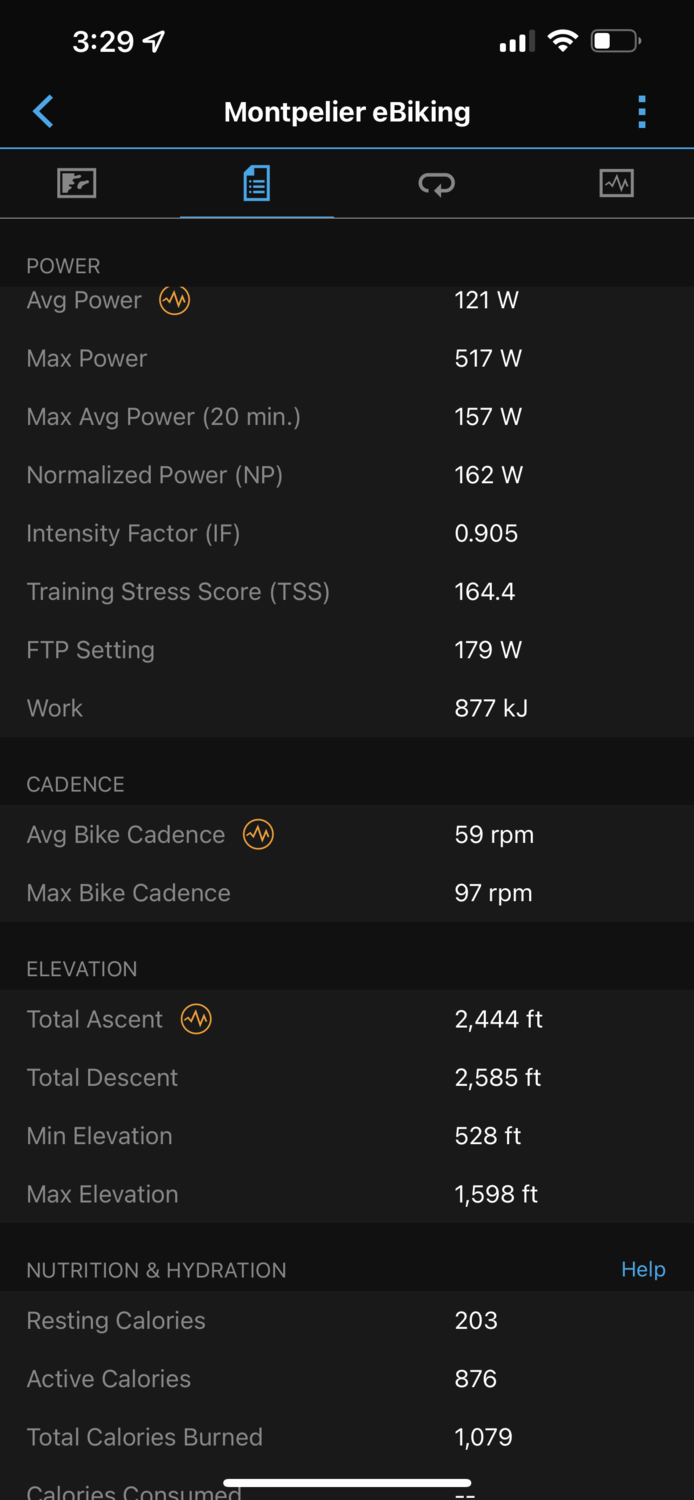Select the Max Avg Power (20 min.) row

click(347, 417)
